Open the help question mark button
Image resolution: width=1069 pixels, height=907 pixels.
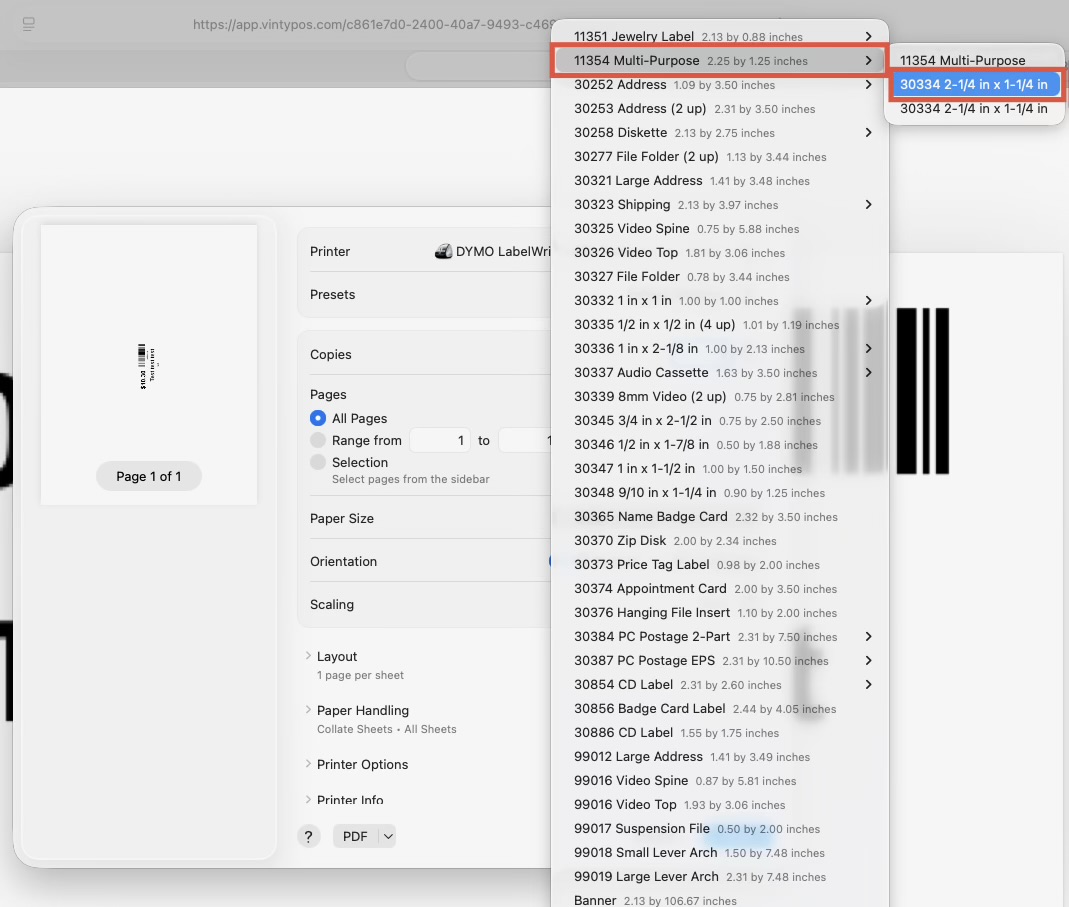point(308,836)
